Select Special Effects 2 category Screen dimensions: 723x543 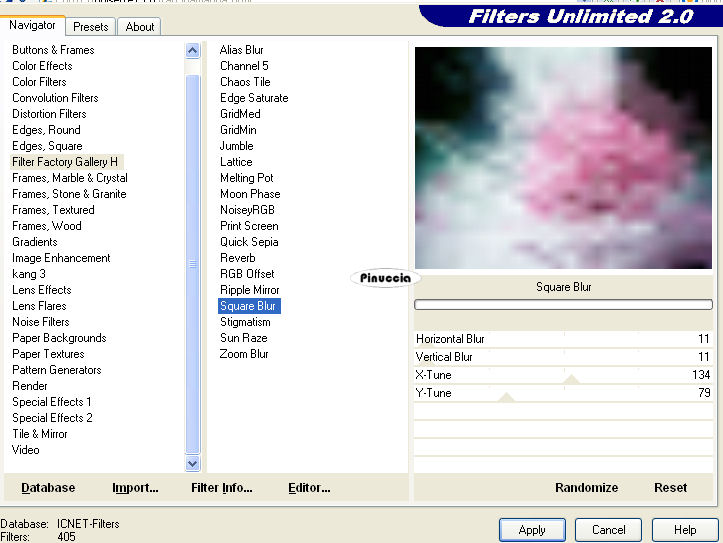coord(52,418)
